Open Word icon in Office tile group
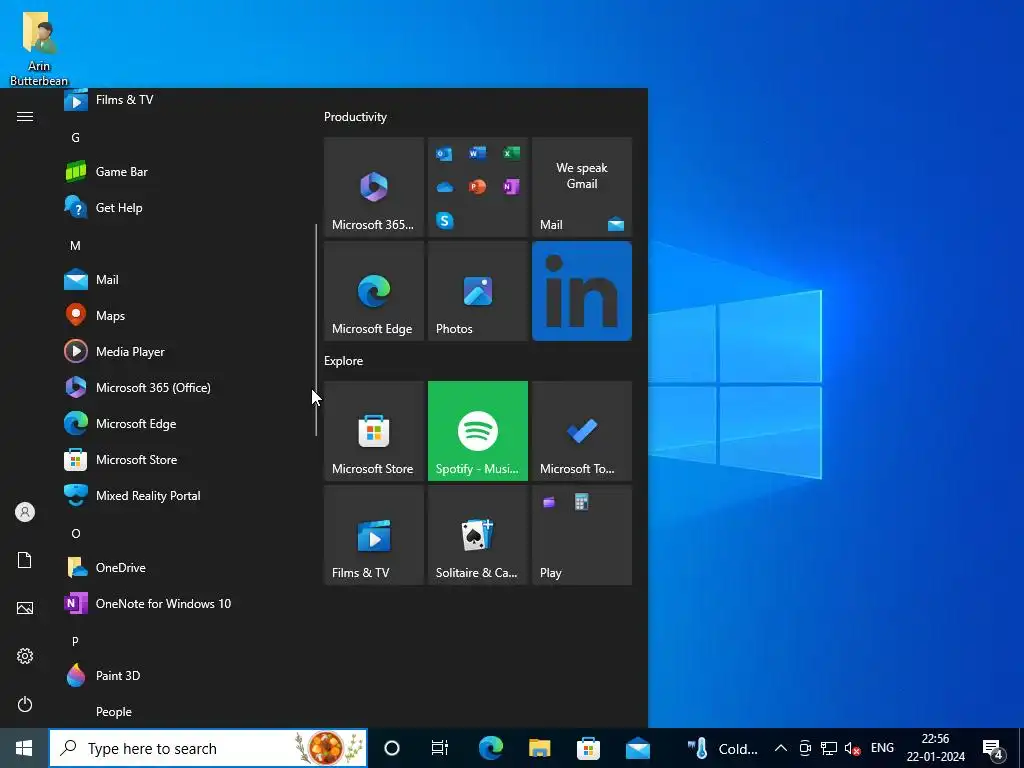This screenshot has height=768, width=1024. pos(477,153)
